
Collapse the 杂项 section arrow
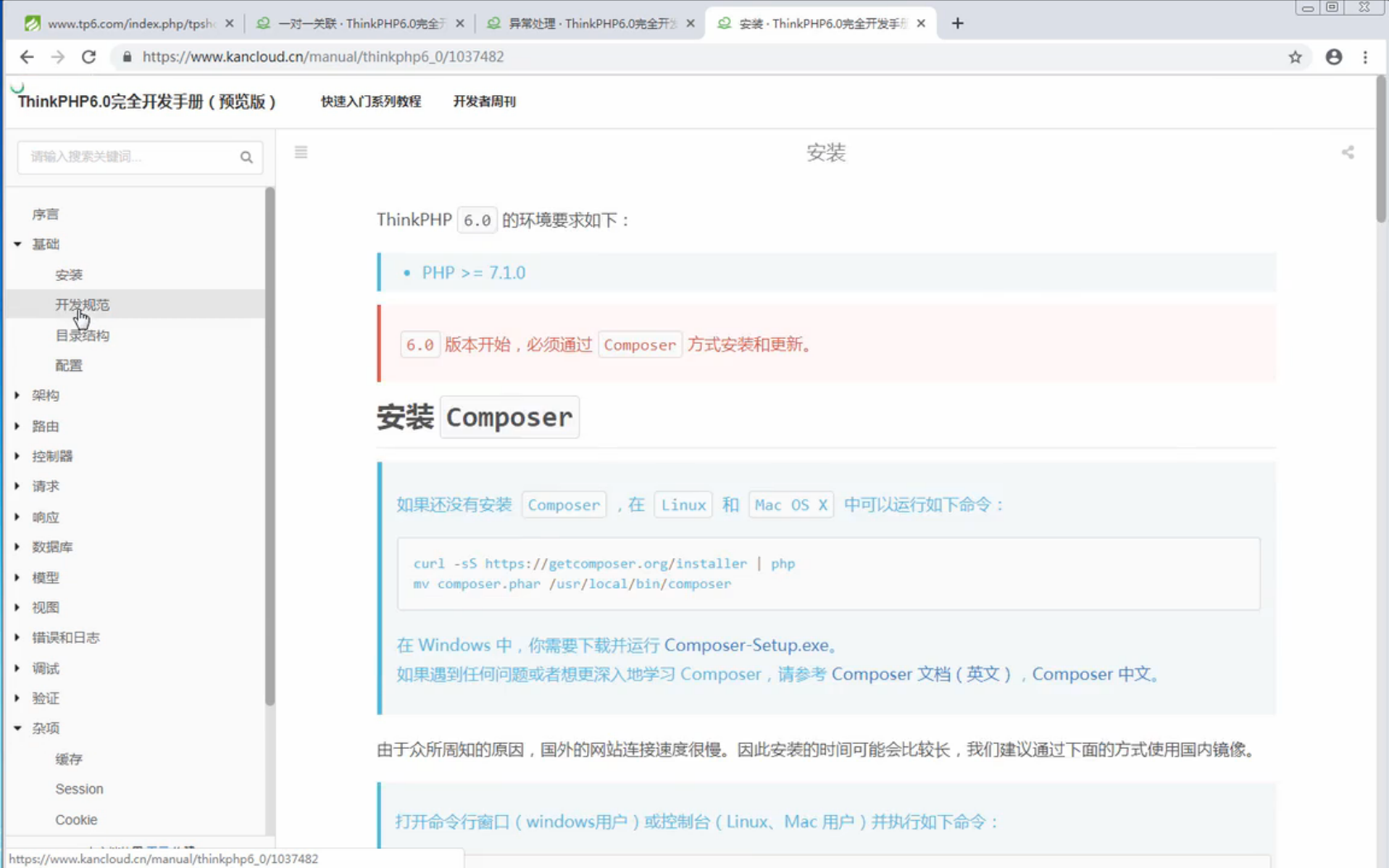click(17, 728)
